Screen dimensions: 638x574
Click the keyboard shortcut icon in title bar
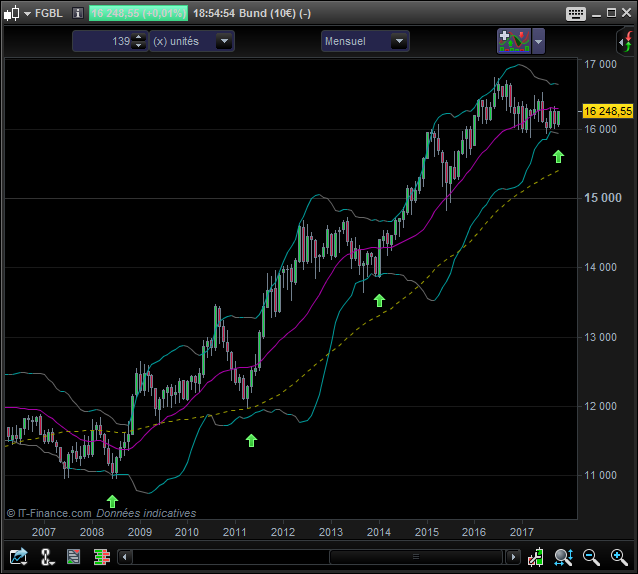[x=576, y=13]
